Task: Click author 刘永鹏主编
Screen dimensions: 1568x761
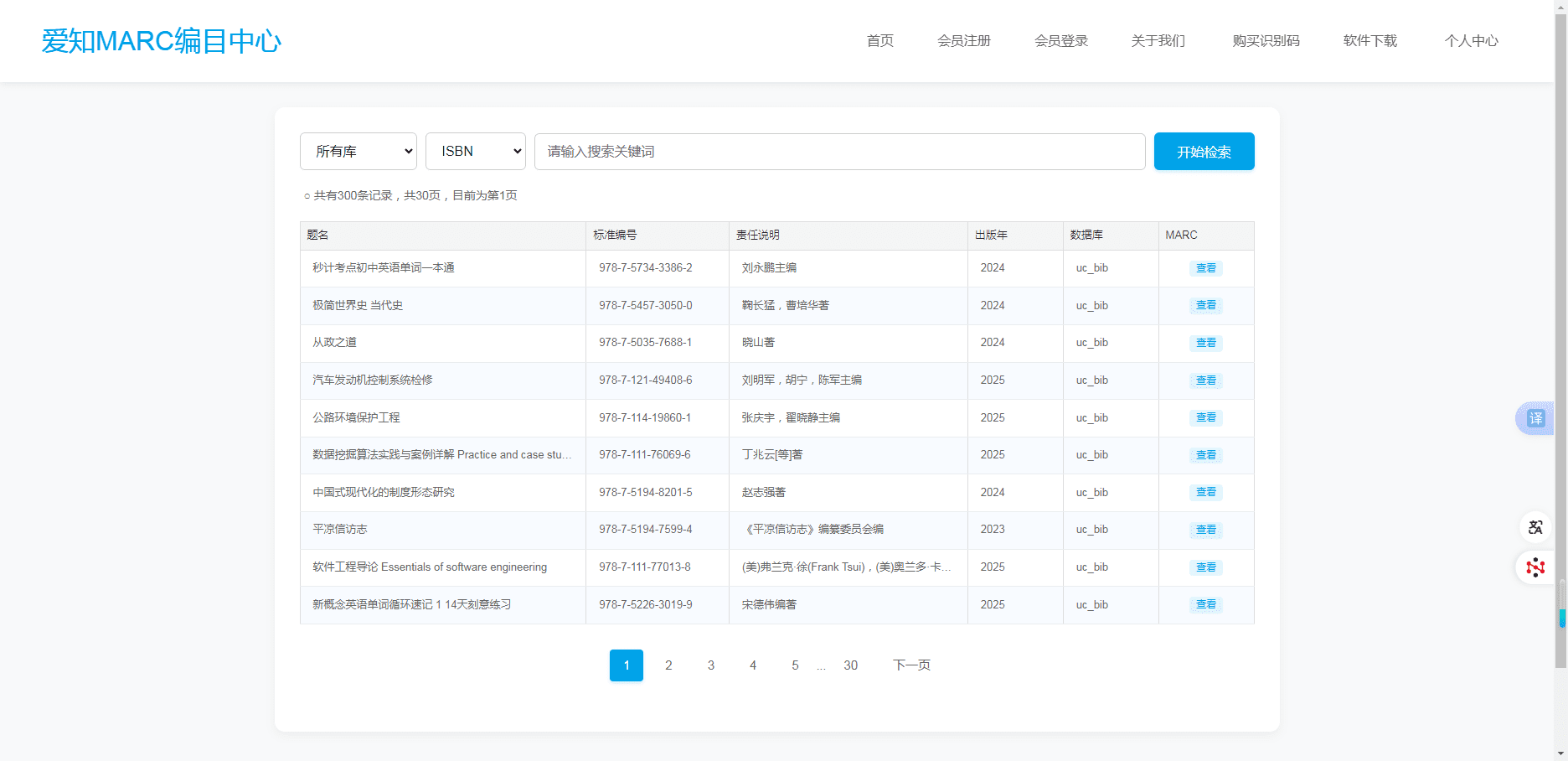Action: (769, 268)
